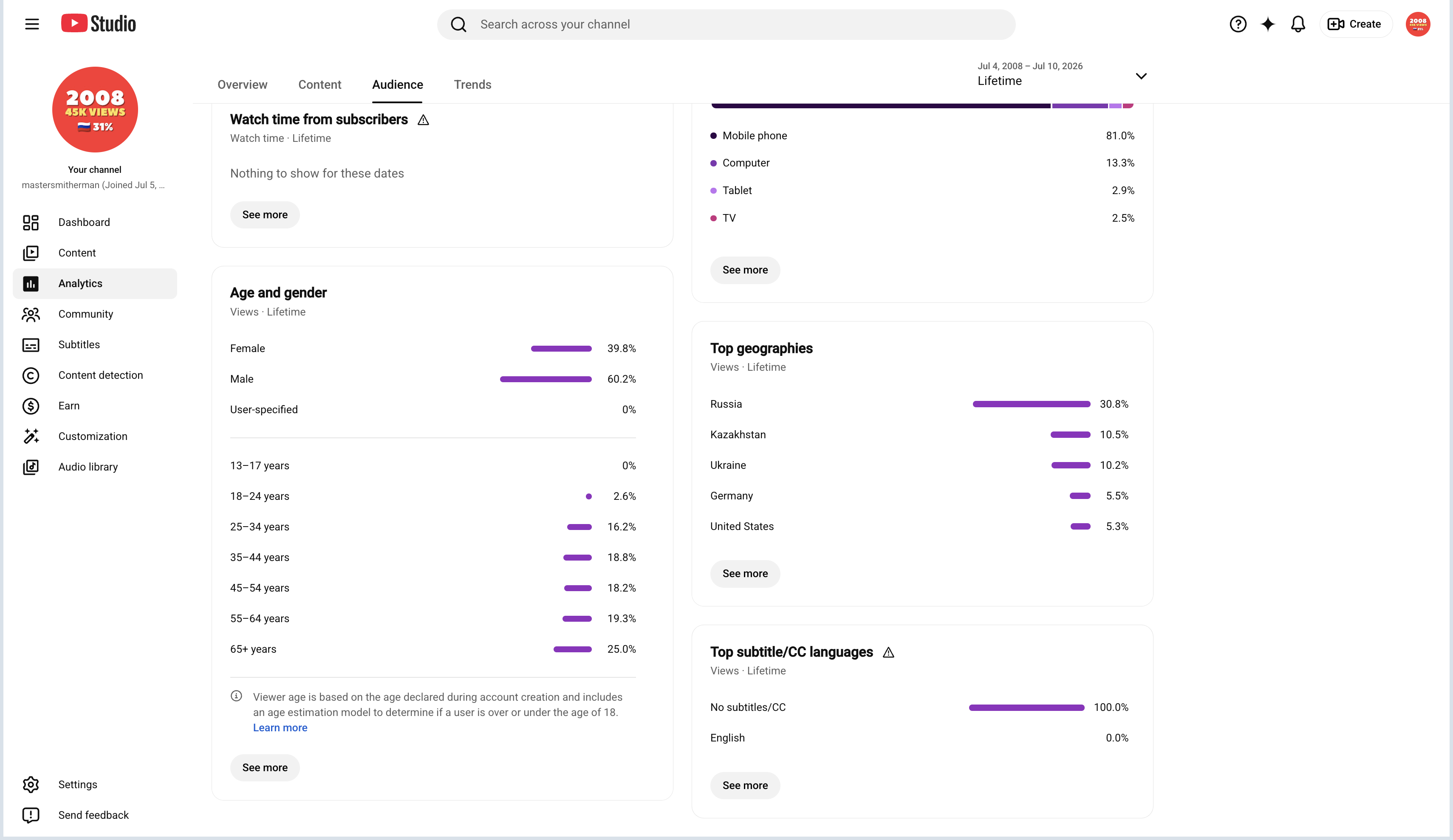Click Learn more link about viewer age

pos(280,727)
